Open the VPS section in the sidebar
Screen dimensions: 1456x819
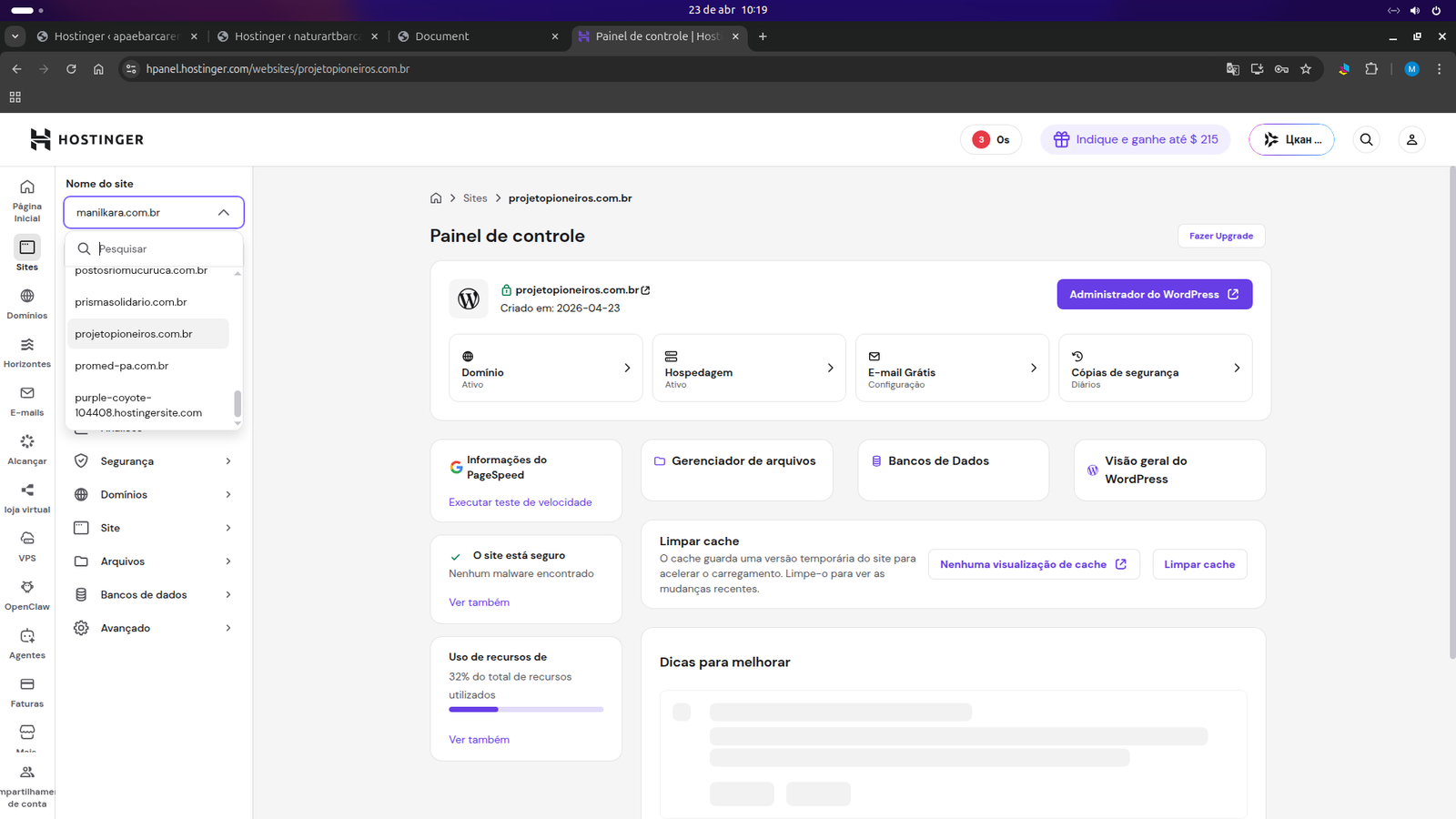(27, 546)
